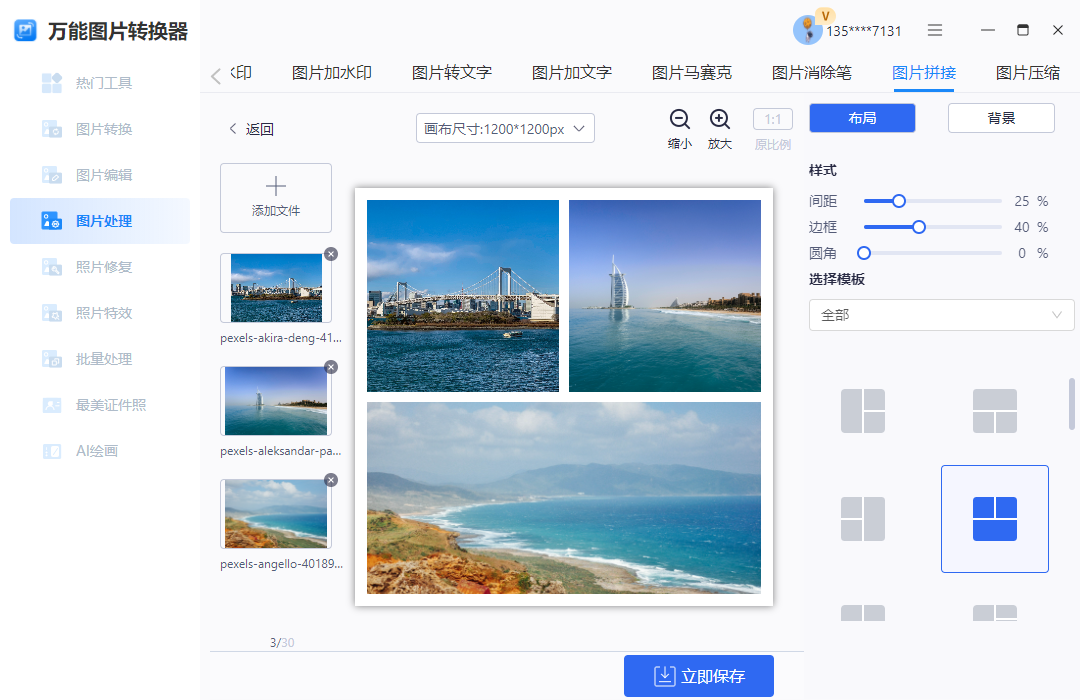Viewport: 1080px width, 700px height.
Task: Remove pexels-angello image via its X button
Action: pyautogui.click(x=331, y=480)
